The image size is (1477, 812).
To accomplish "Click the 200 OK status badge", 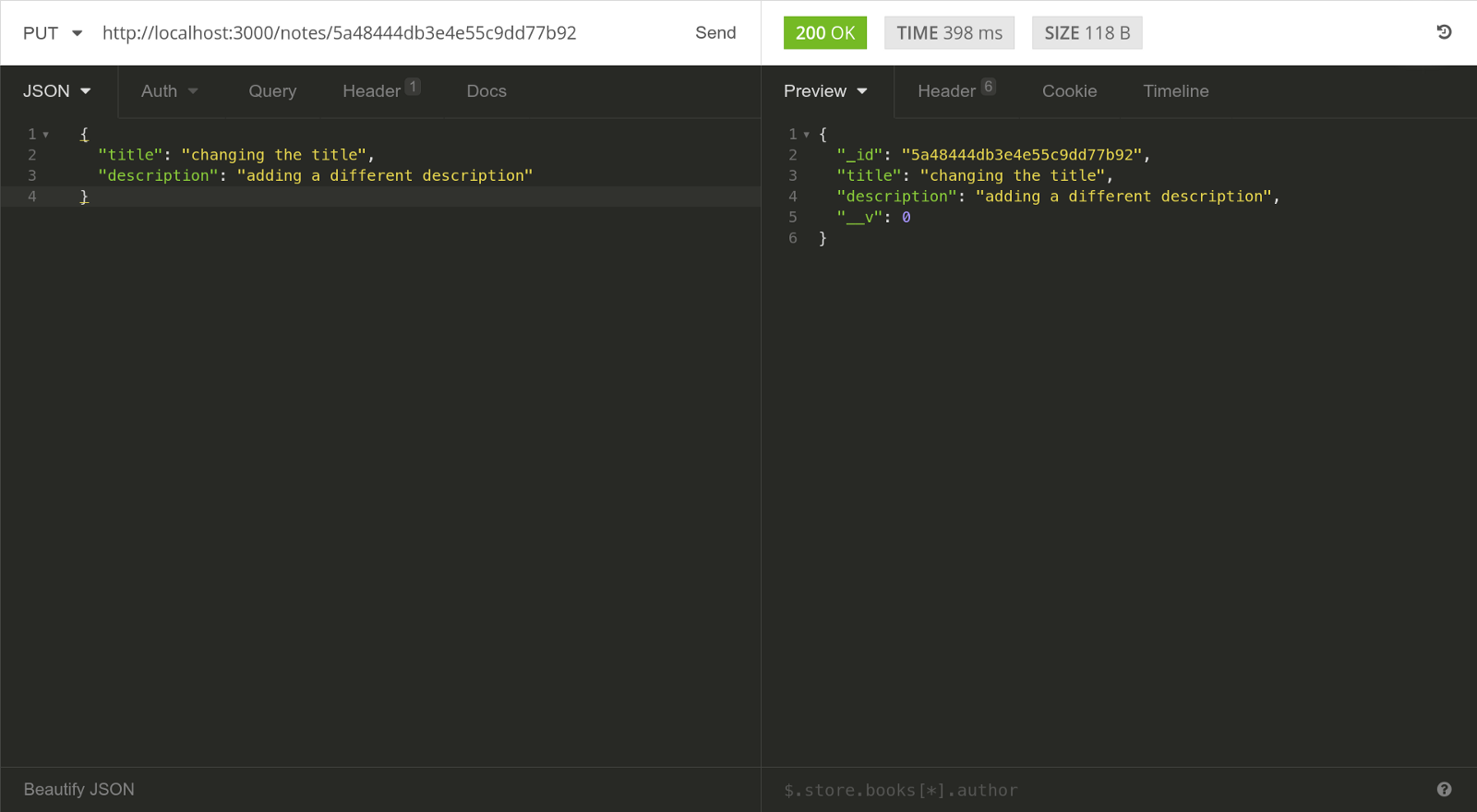I will coord(824,33).
